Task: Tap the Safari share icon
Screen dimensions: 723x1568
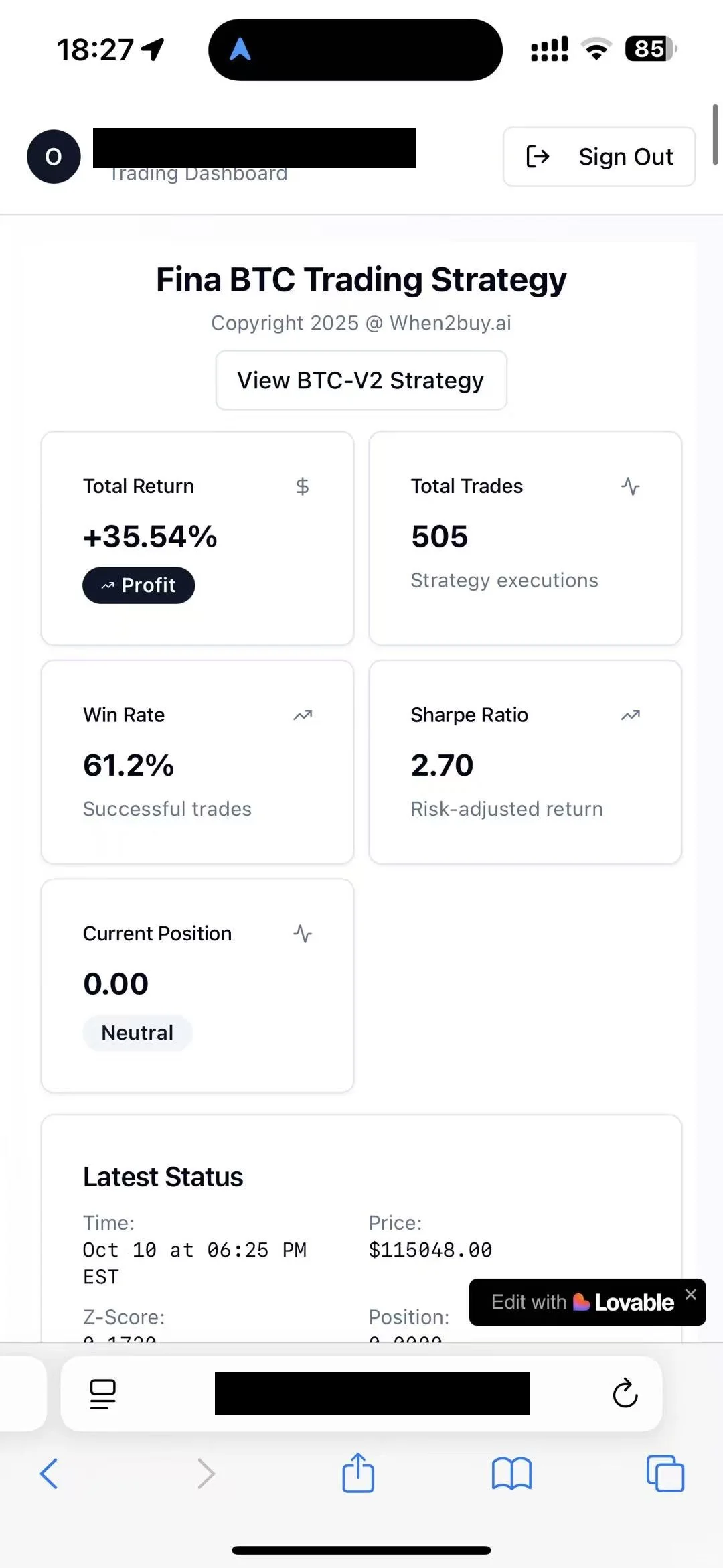Action: [x=358, y=1473]
